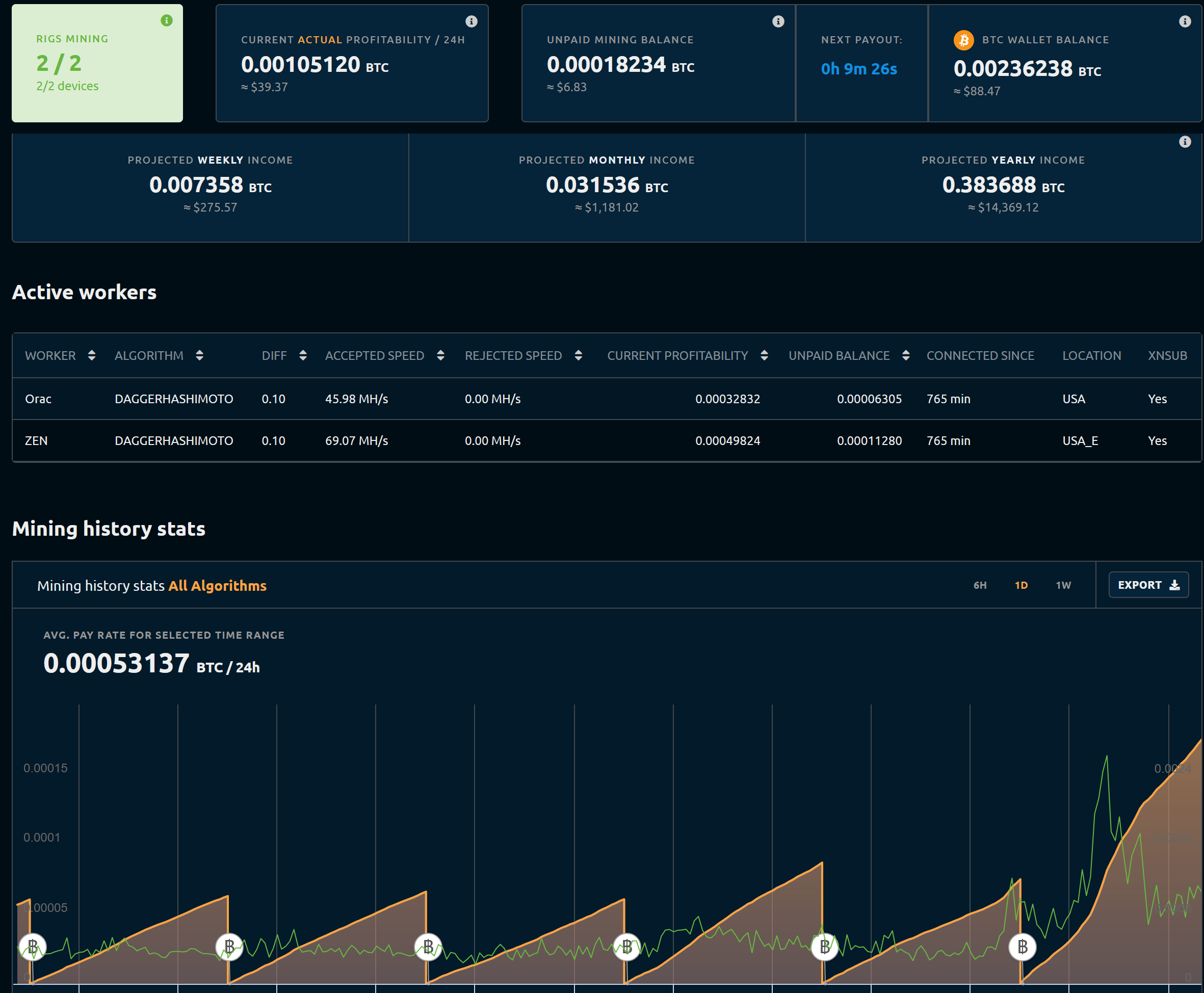This screenshot has width=1204, height=993.
Task: Click the Rigs Mining 2 / 2 card
Action: pyautogui.click(x=97, y=63)
